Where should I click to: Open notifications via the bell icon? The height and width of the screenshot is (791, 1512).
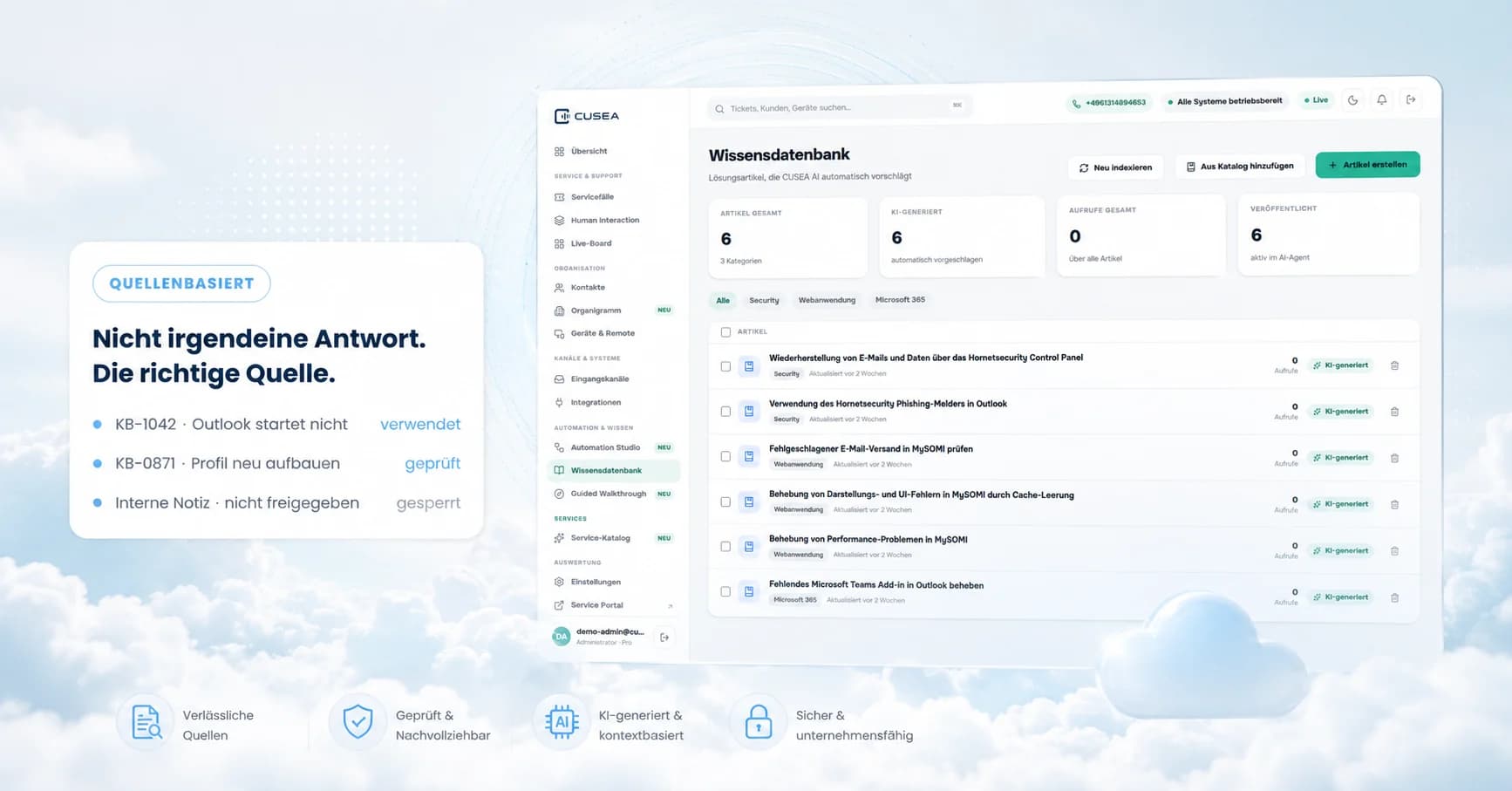1382,99
